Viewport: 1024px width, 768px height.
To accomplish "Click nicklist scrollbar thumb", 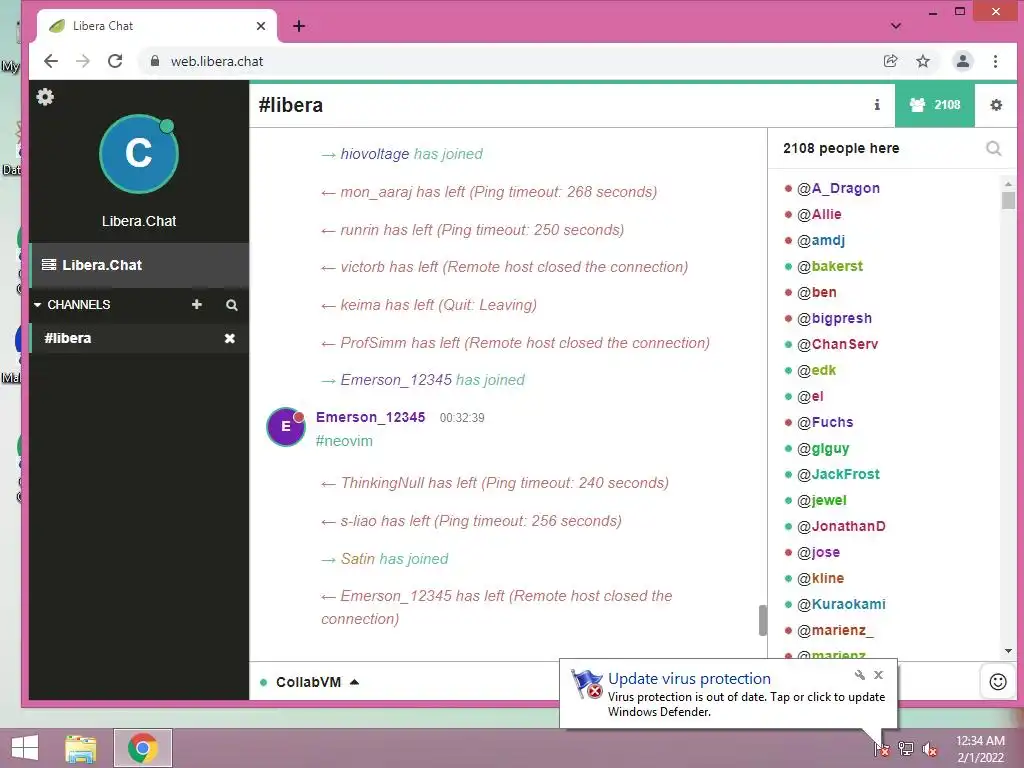I will pos(1008,198).
